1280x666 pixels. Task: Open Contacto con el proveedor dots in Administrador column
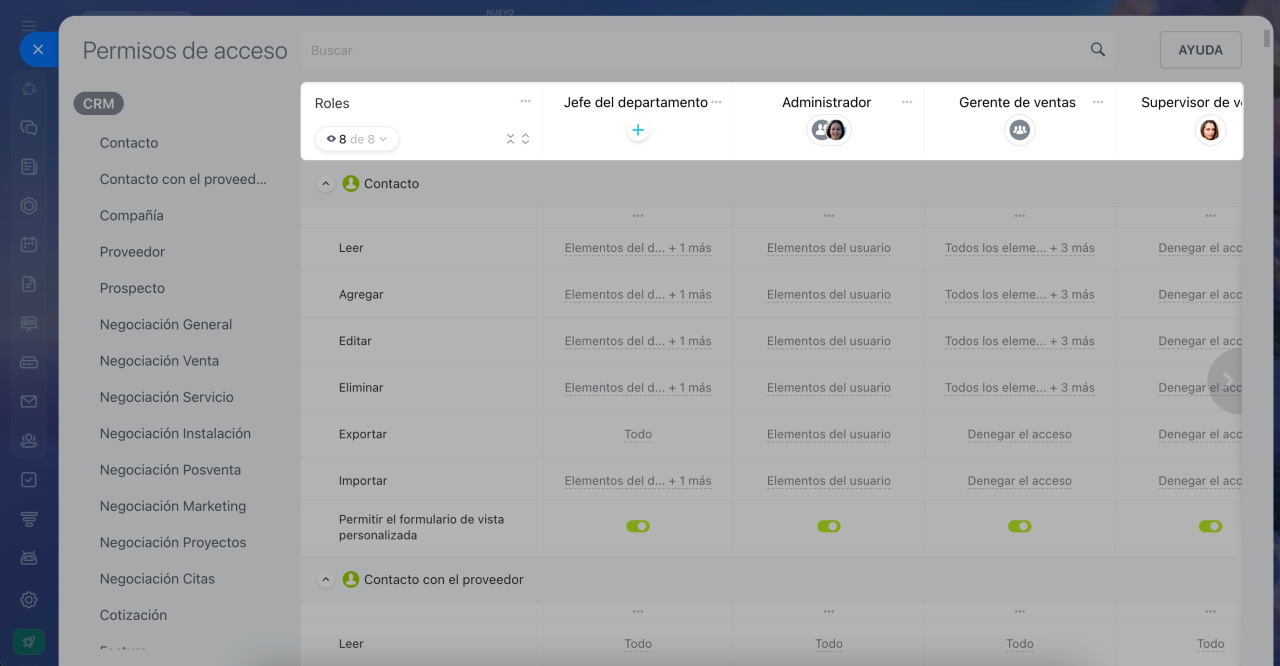(829, 612)
